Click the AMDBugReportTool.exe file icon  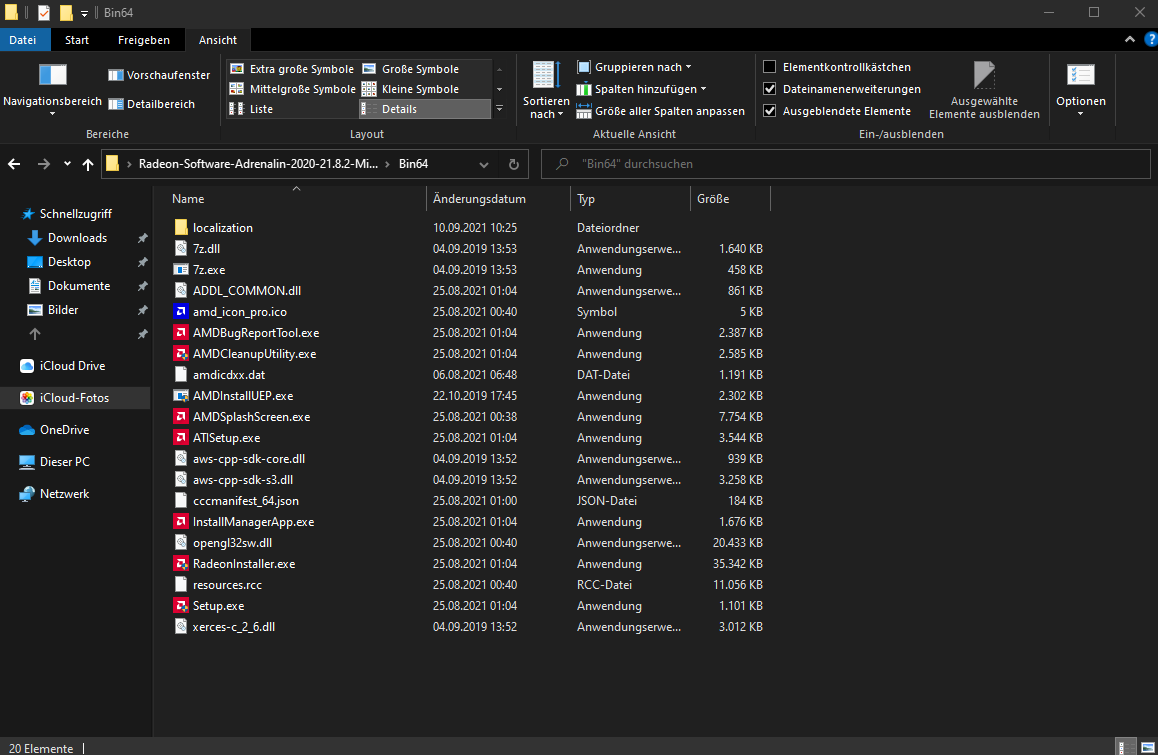coord(181,332)
